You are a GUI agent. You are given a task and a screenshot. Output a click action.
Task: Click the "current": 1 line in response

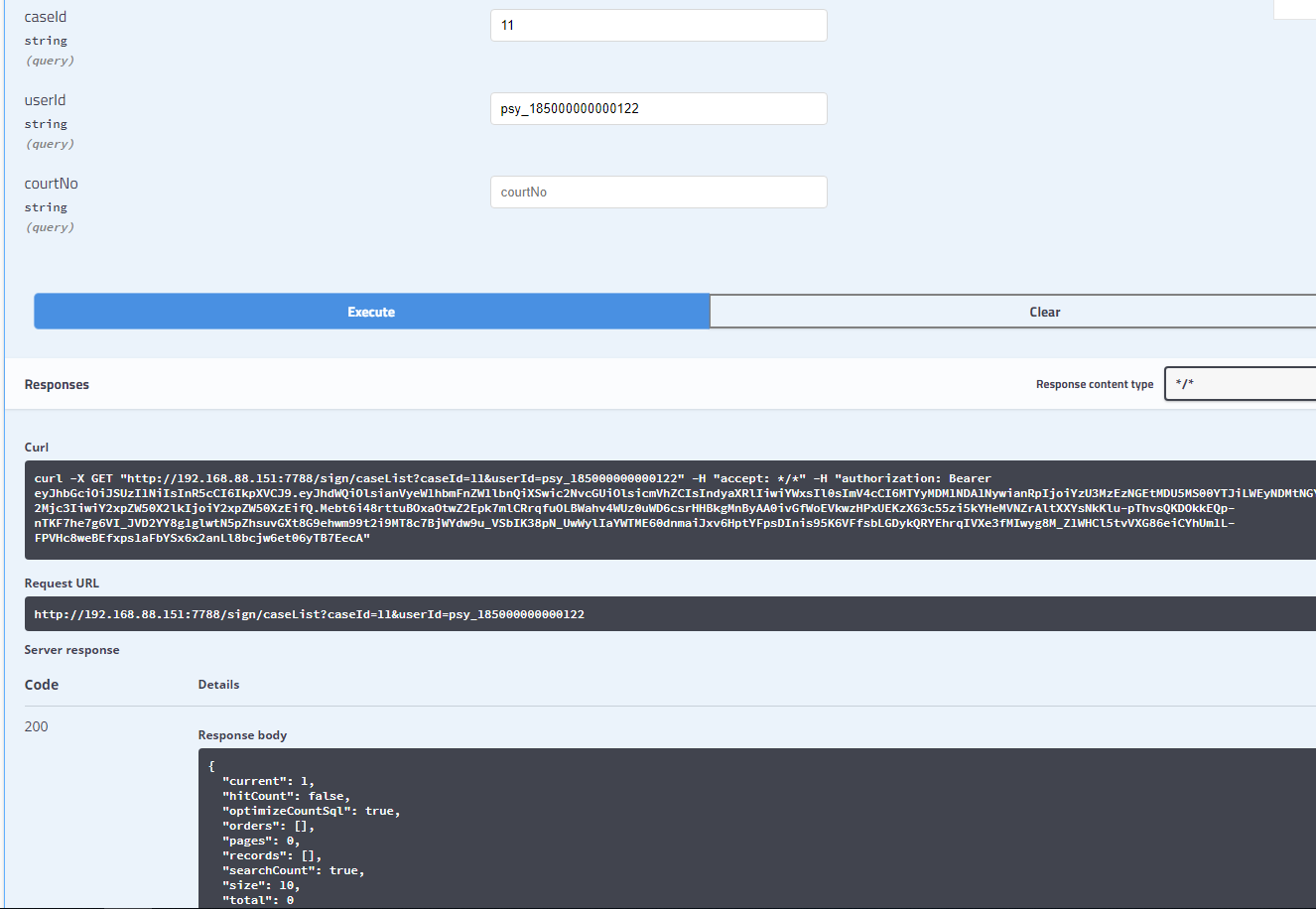[x=268, y=781]
